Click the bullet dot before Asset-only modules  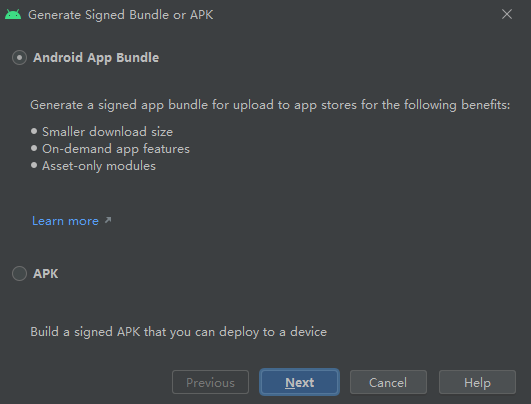click(34, 165)
